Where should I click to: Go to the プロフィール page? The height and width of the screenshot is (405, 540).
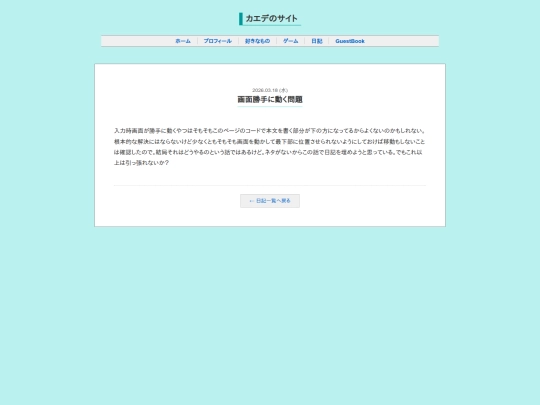tap(217, 41)
